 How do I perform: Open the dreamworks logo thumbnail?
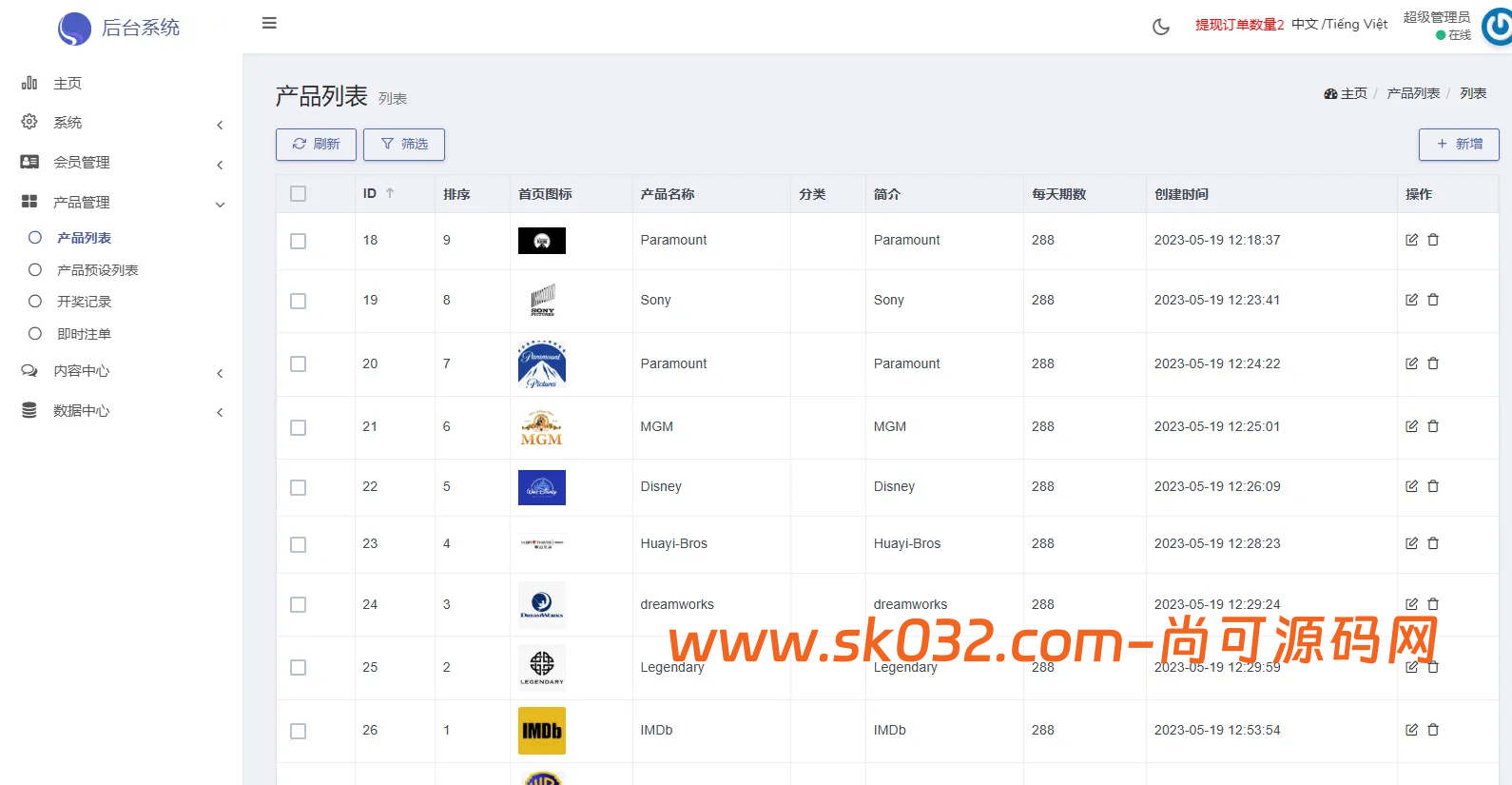click(x=542, y=605)
